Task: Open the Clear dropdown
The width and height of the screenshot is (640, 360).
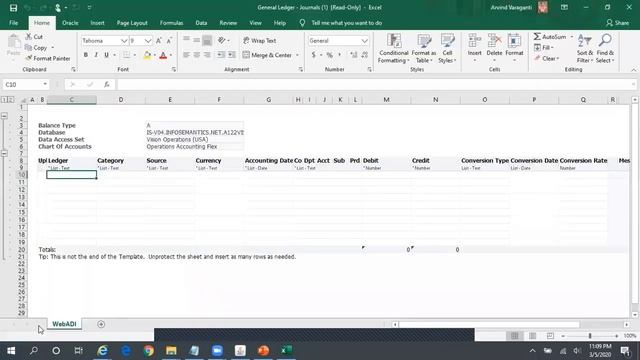Action: (x=546, y=58)
